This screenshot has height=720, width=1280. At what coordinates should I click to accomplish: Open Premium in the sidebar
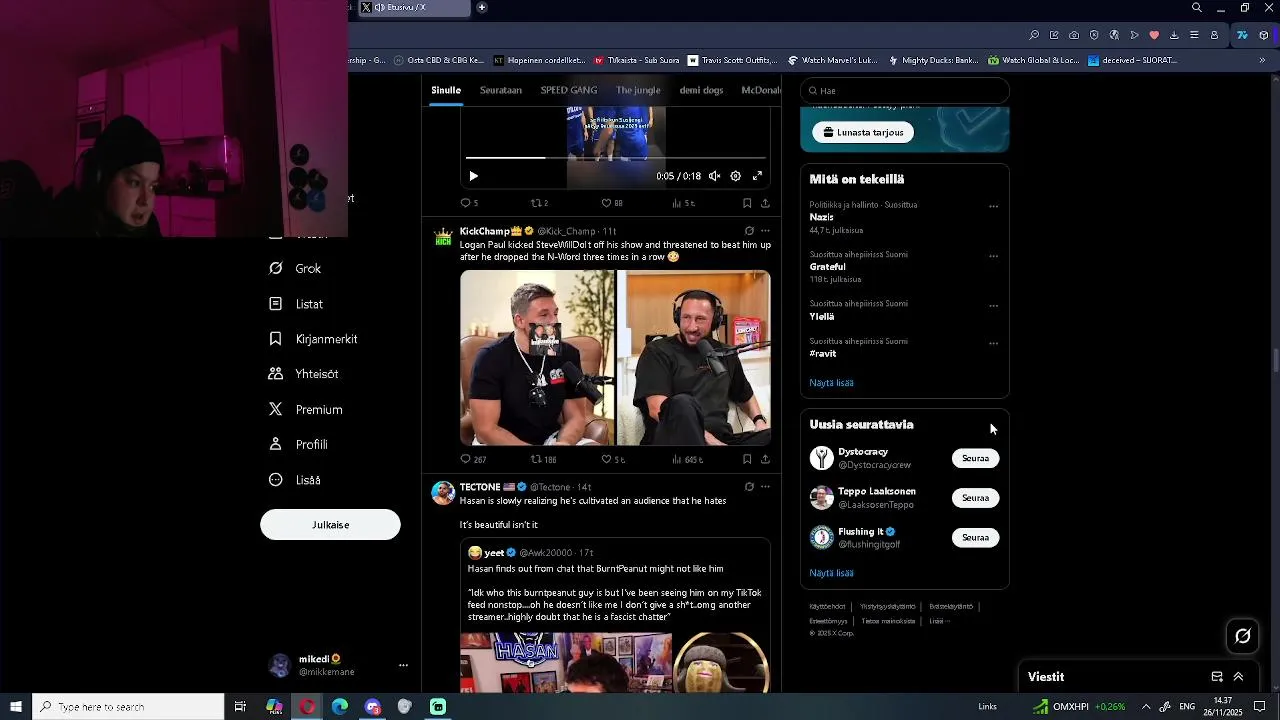tap(306, 410)
